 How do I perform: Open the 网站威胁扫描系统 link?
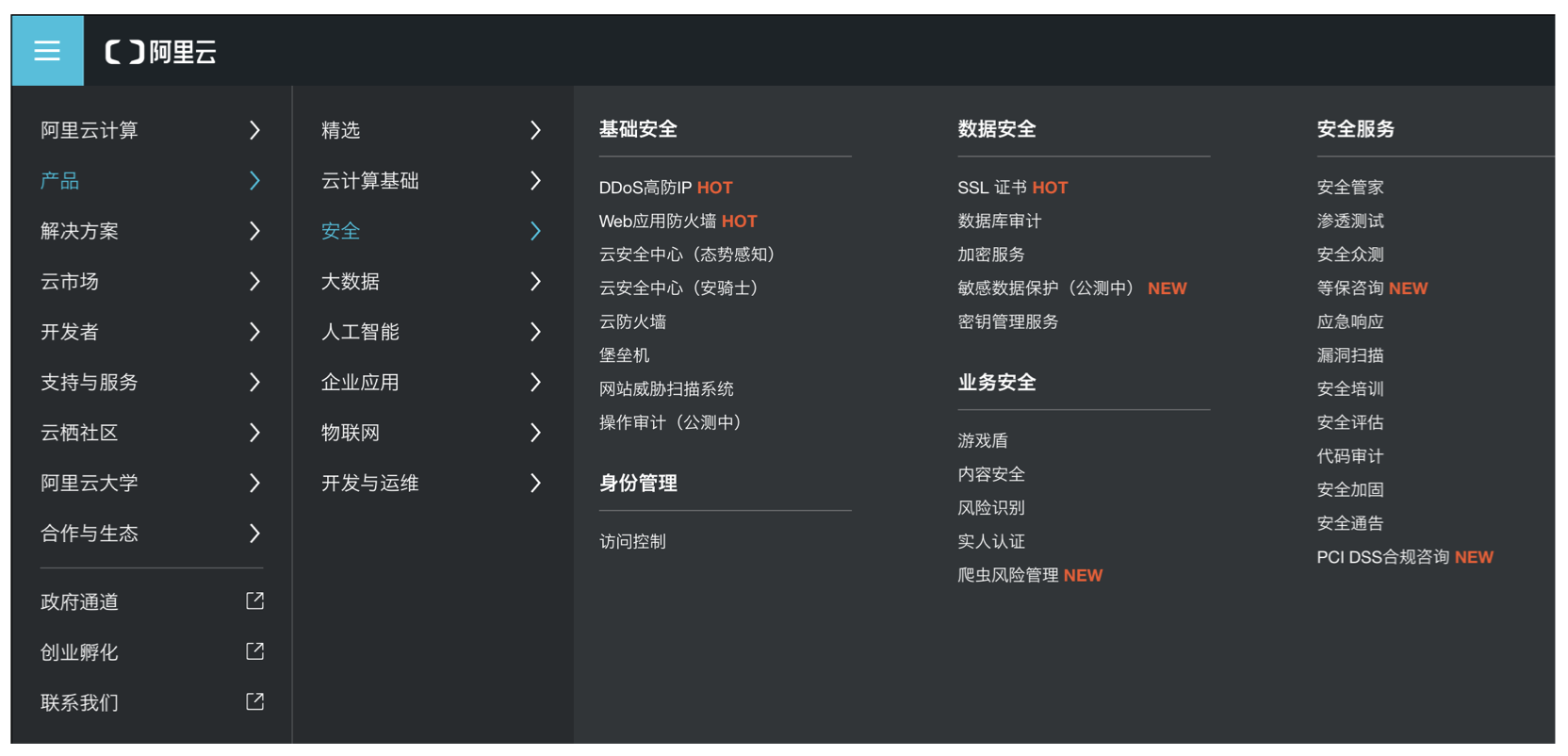coord(666,388)
